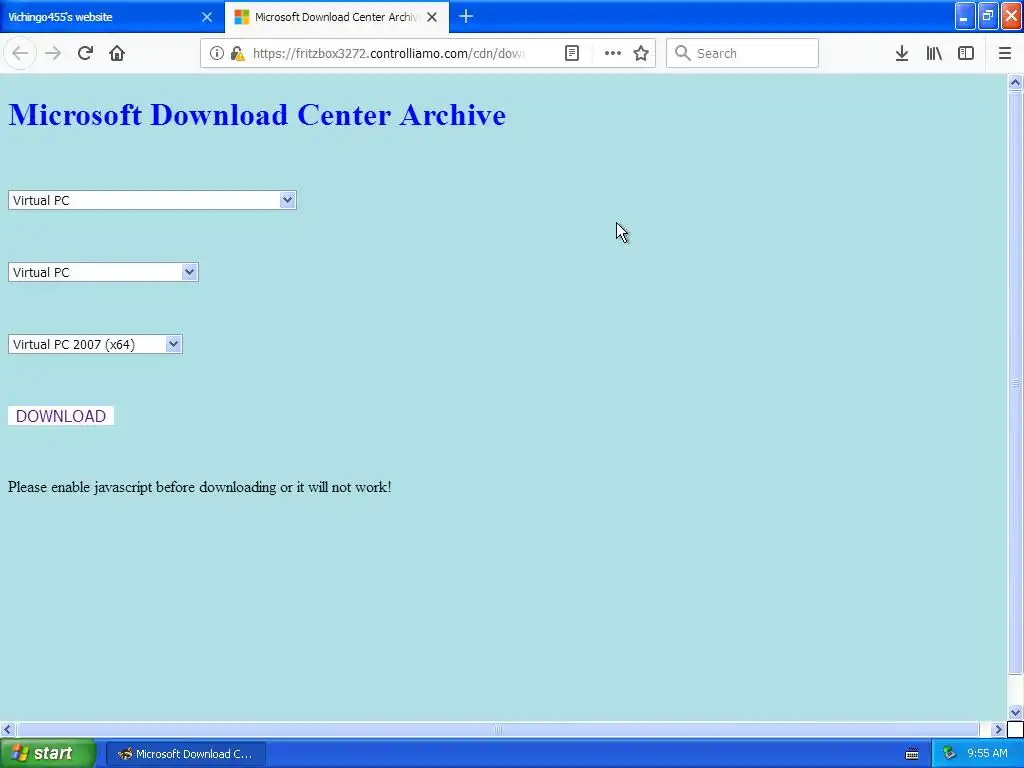Click the horizontal scrollbar right arrow
The image size is (1024, 768).
point(998,729)
